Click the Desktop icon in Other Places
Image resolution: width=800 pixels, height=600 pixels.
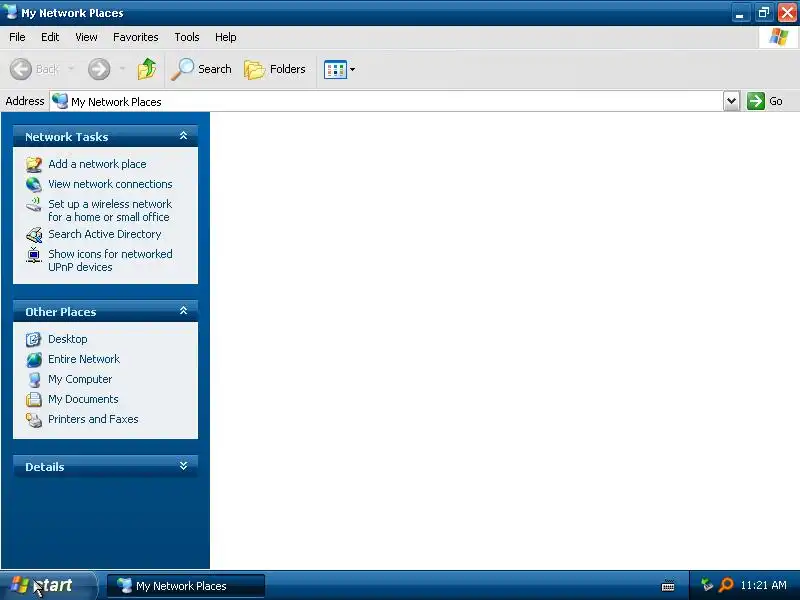click(34, 339)
